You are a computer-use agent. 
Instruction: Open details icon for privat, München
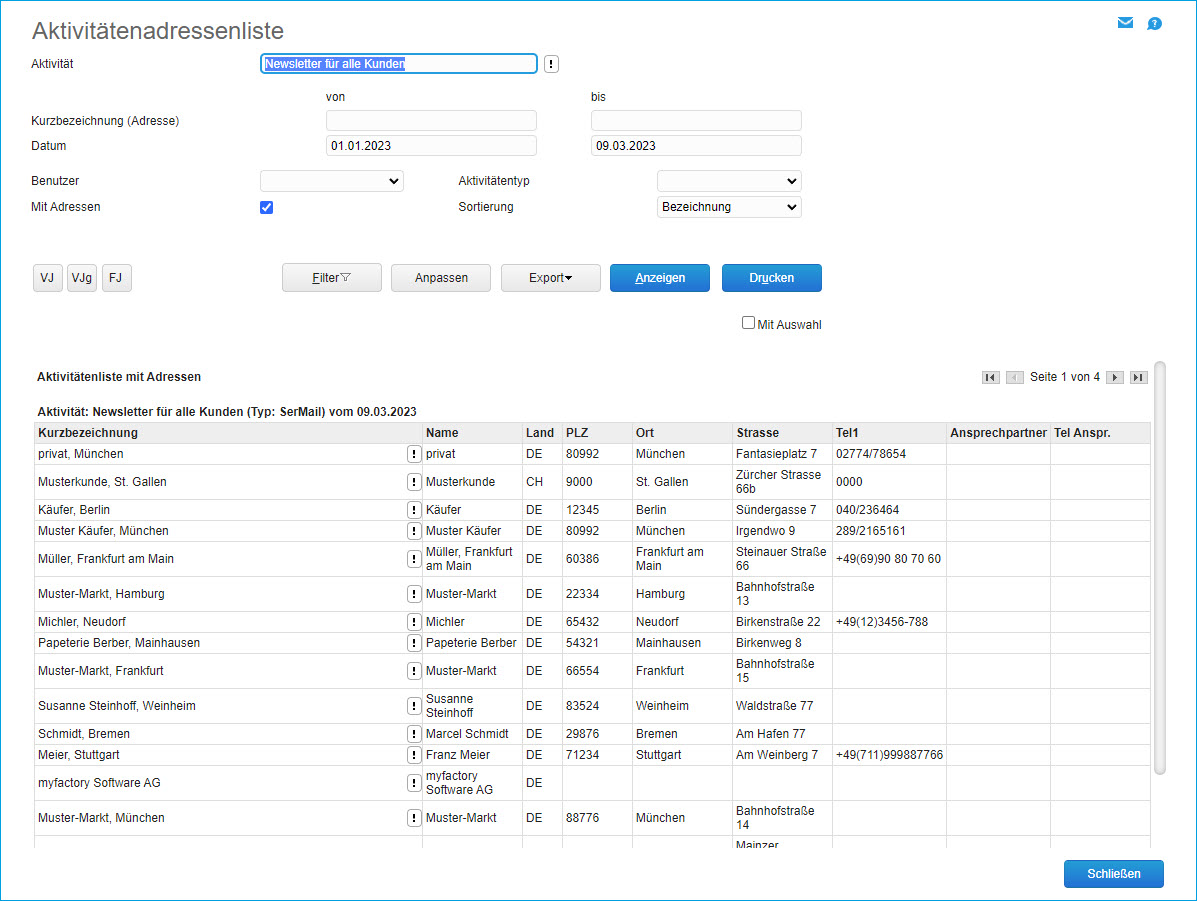(414, 454)
